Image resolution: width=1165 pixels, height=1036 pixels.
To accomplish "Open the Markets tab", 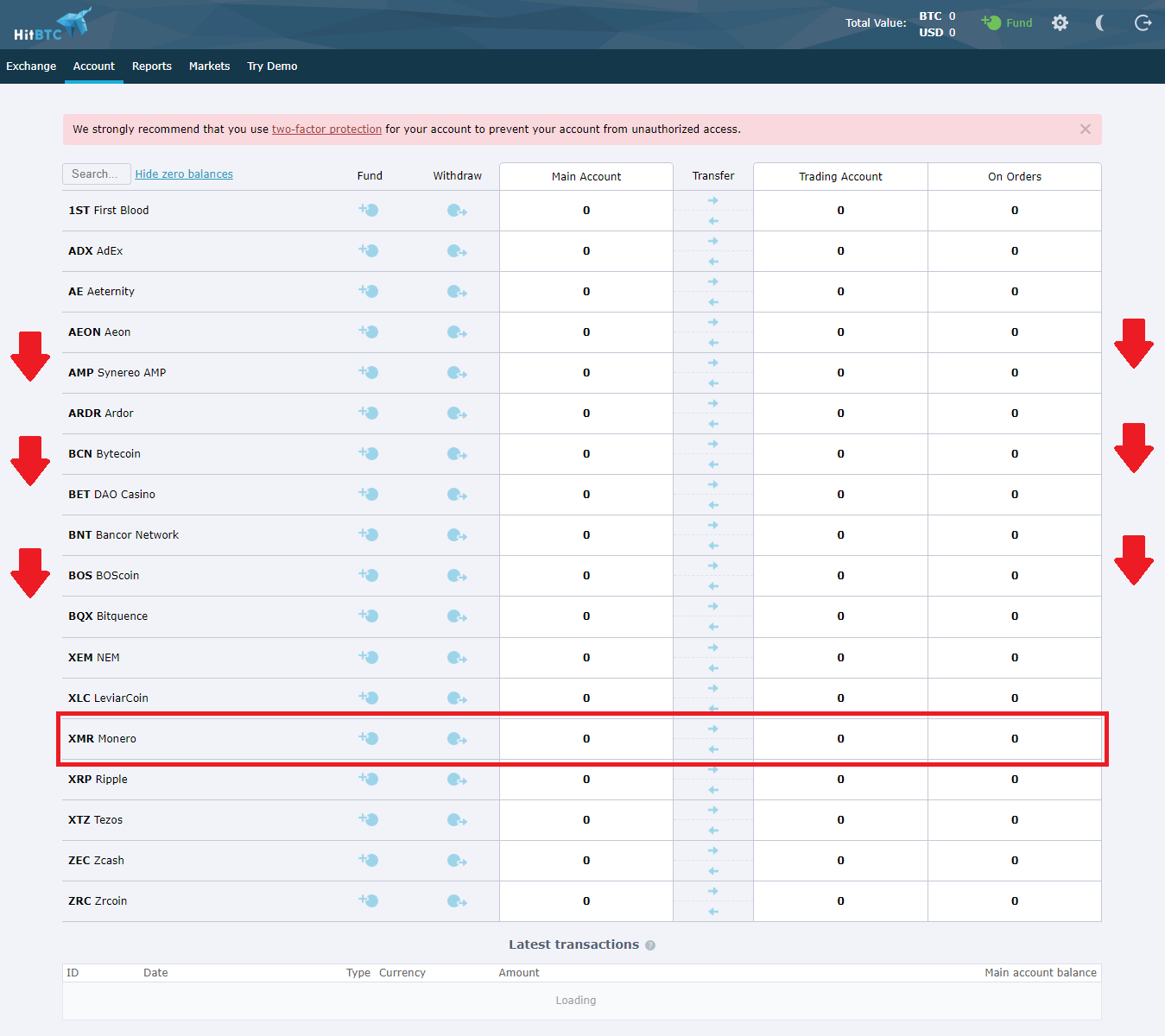I will click(x=210, y=66).
